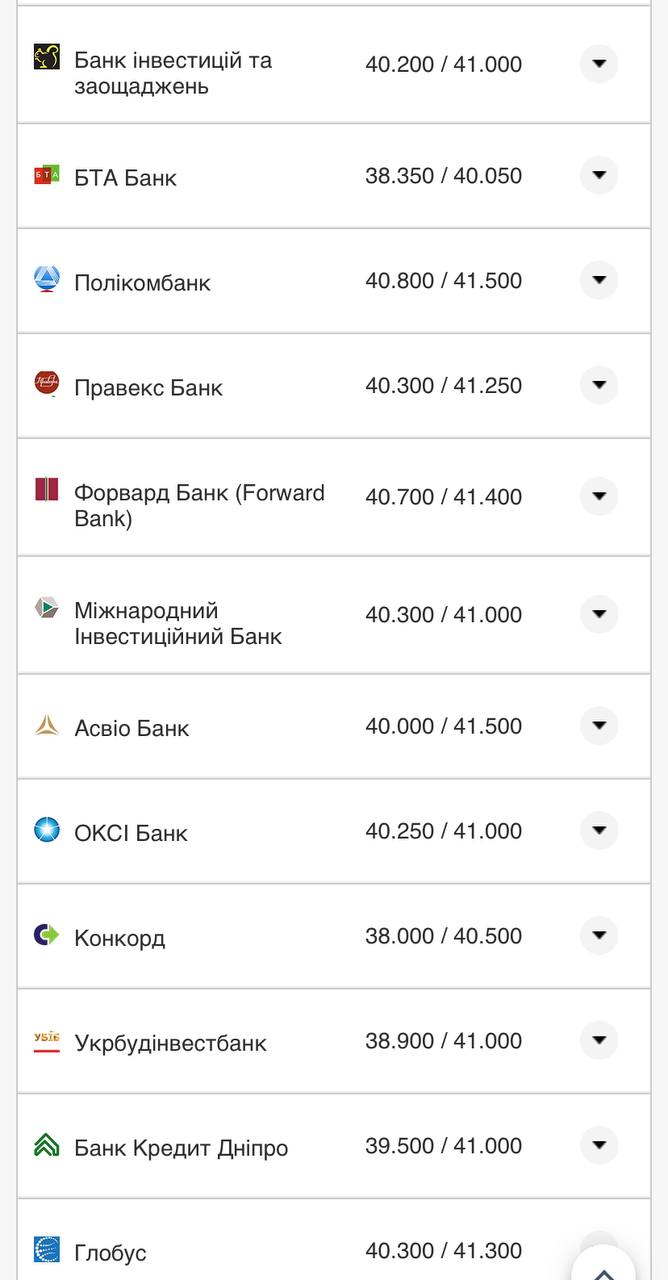Click the Асвіо Банк triangle logo

tap(44, 727)
